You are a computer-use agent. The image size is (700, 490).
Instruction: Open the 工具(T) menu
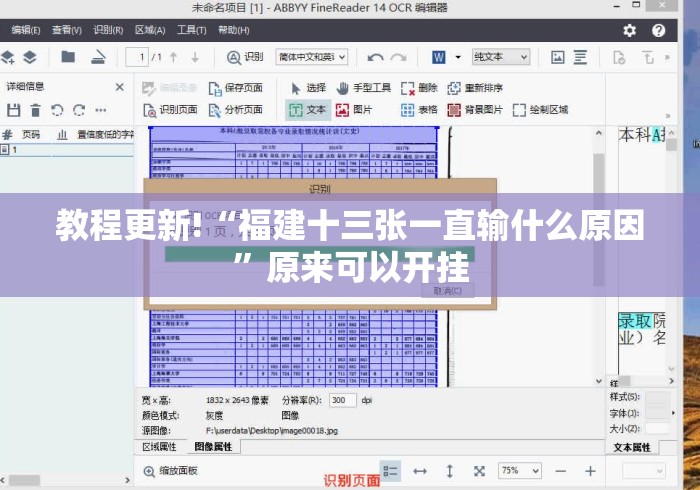click(x=192, y=30)
